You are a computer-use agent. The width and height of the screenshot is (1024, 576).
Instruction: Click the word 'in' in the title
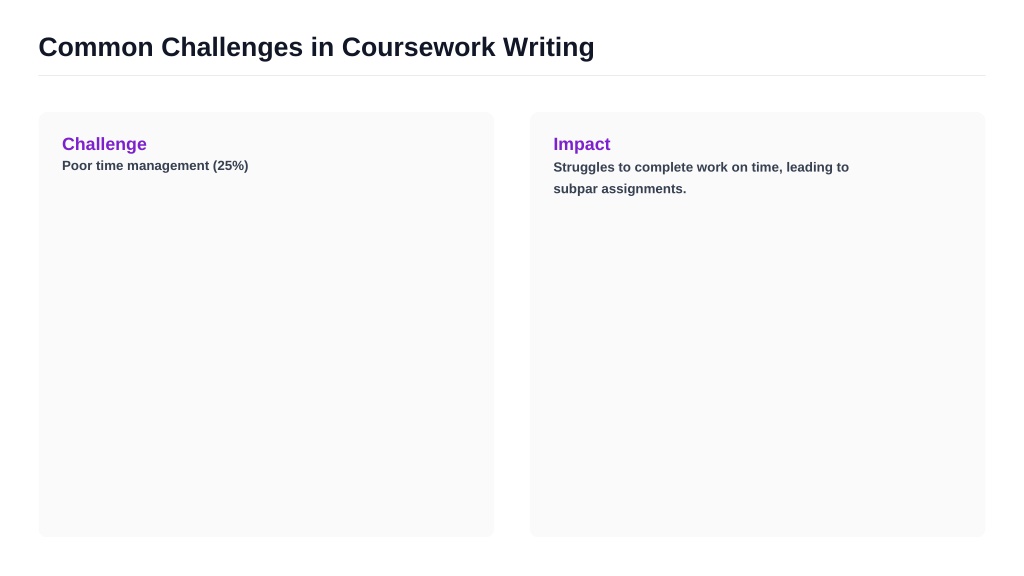click(323, 48)
